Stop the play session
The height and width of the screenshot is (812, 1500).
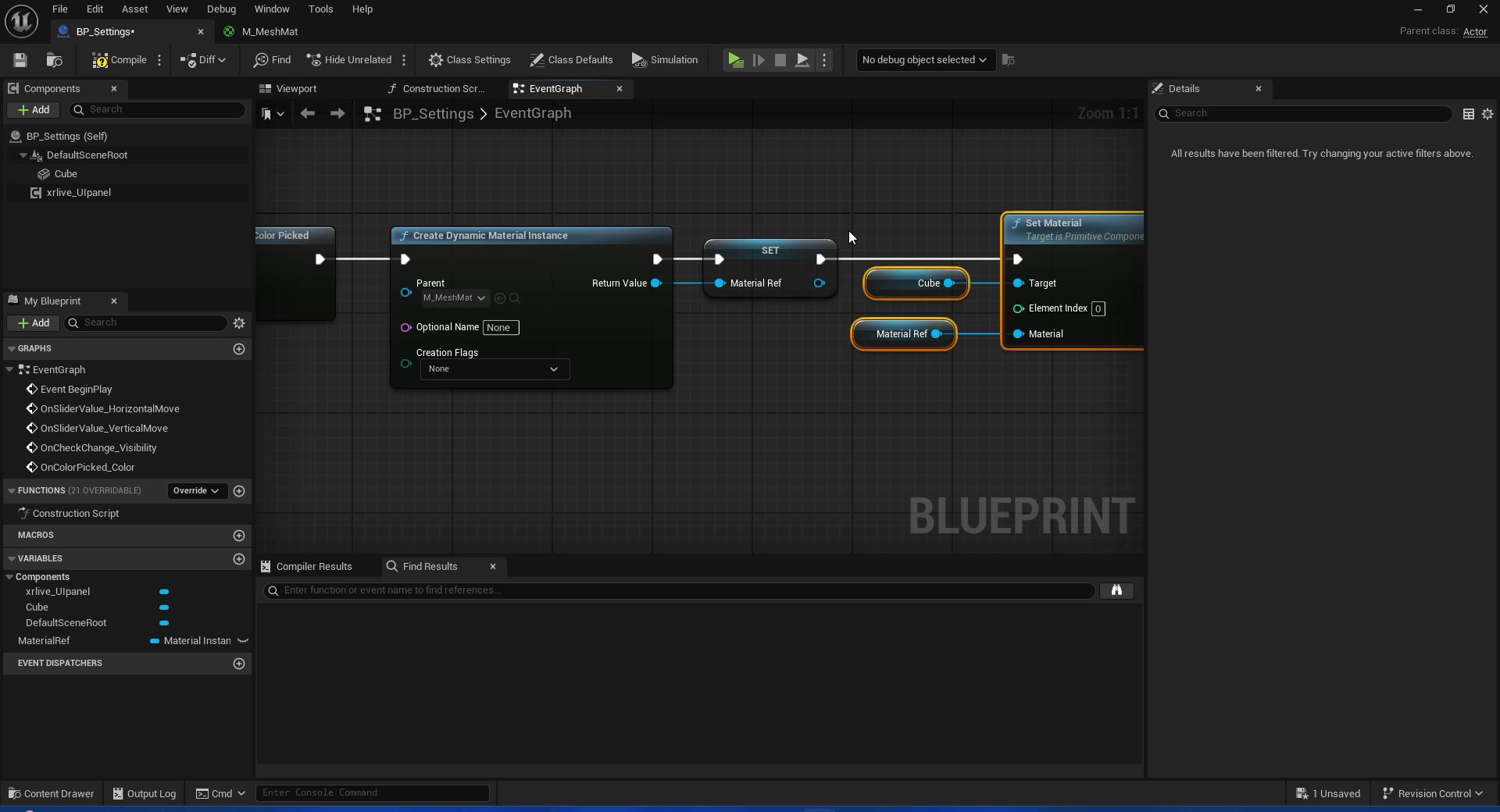pyautogui.click(x=780, y=60)
